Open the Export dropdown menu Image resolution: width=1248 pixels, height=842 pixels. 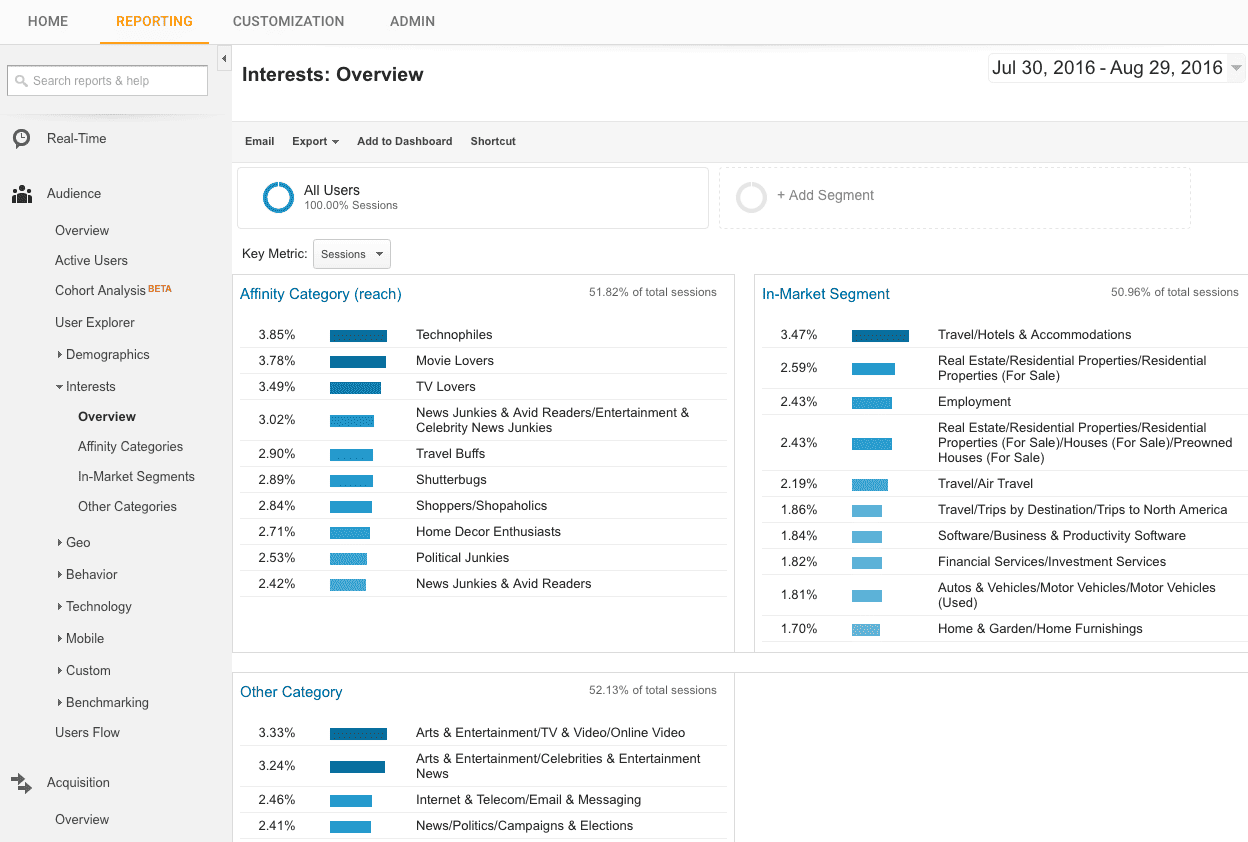point(315,141)
